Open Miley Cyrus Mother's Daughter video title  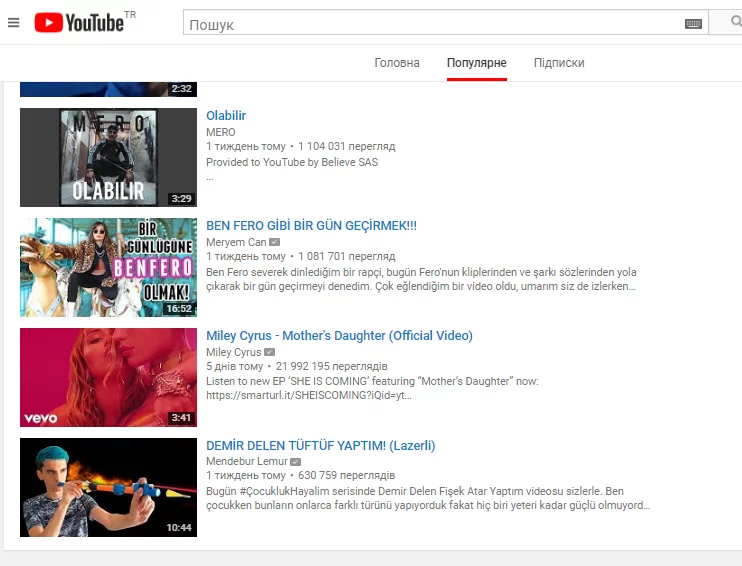pos(339,336)
